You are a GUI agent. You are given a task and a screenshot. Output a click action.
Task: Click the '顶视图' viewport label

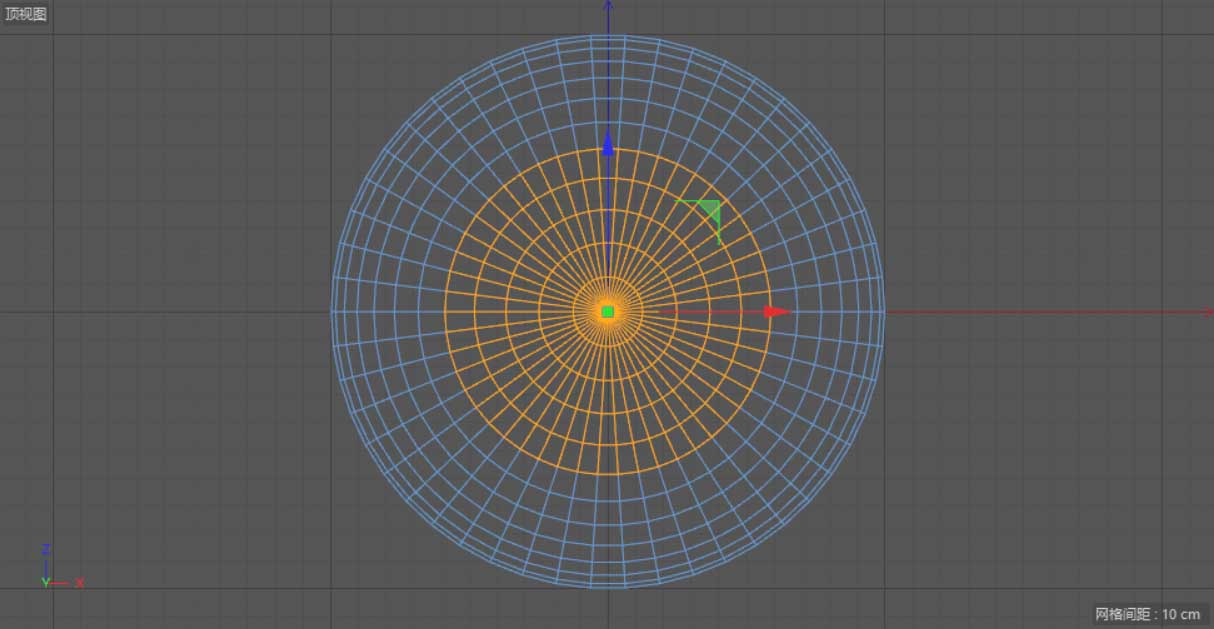click(x=26, y=14)
